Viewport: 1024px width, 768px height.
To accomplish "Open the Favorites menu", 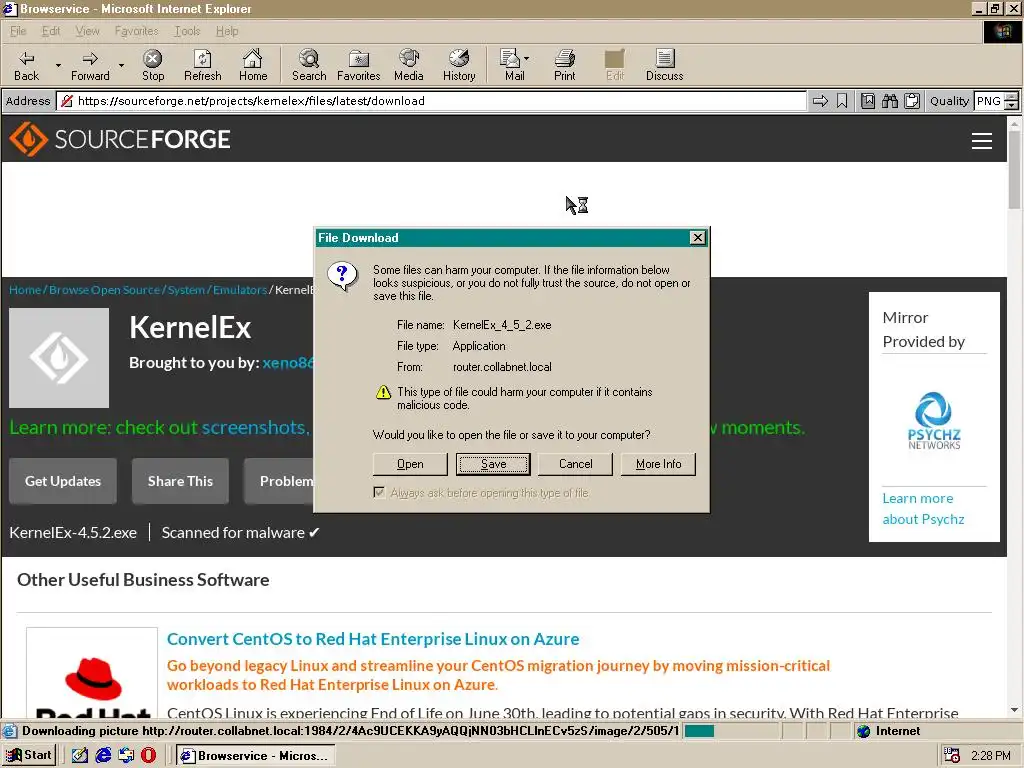I will click(x=136, y=31).
